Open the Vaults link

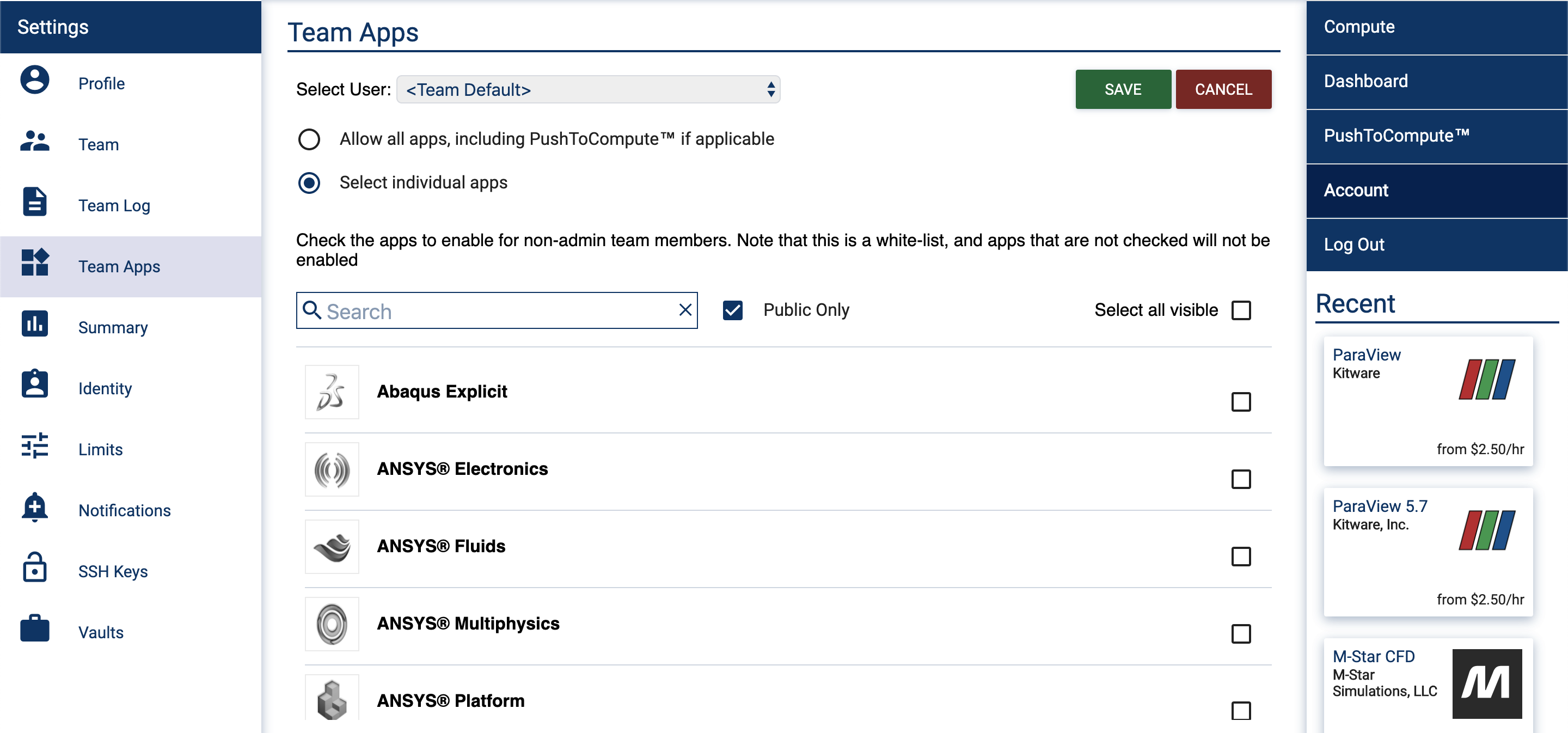pos(101,632)
